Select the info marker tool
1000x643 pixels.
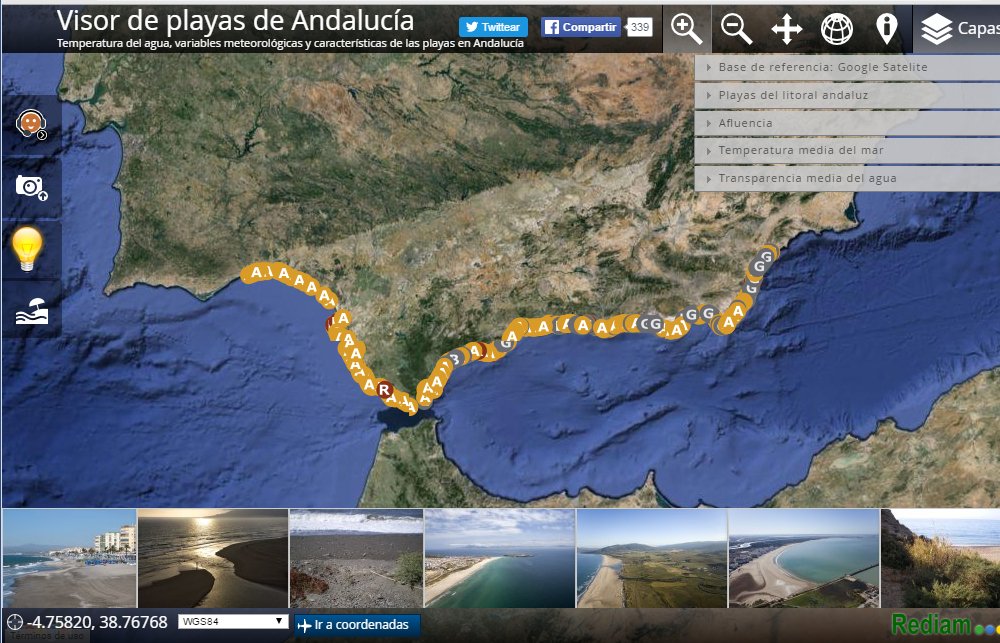tap(886, 29)
